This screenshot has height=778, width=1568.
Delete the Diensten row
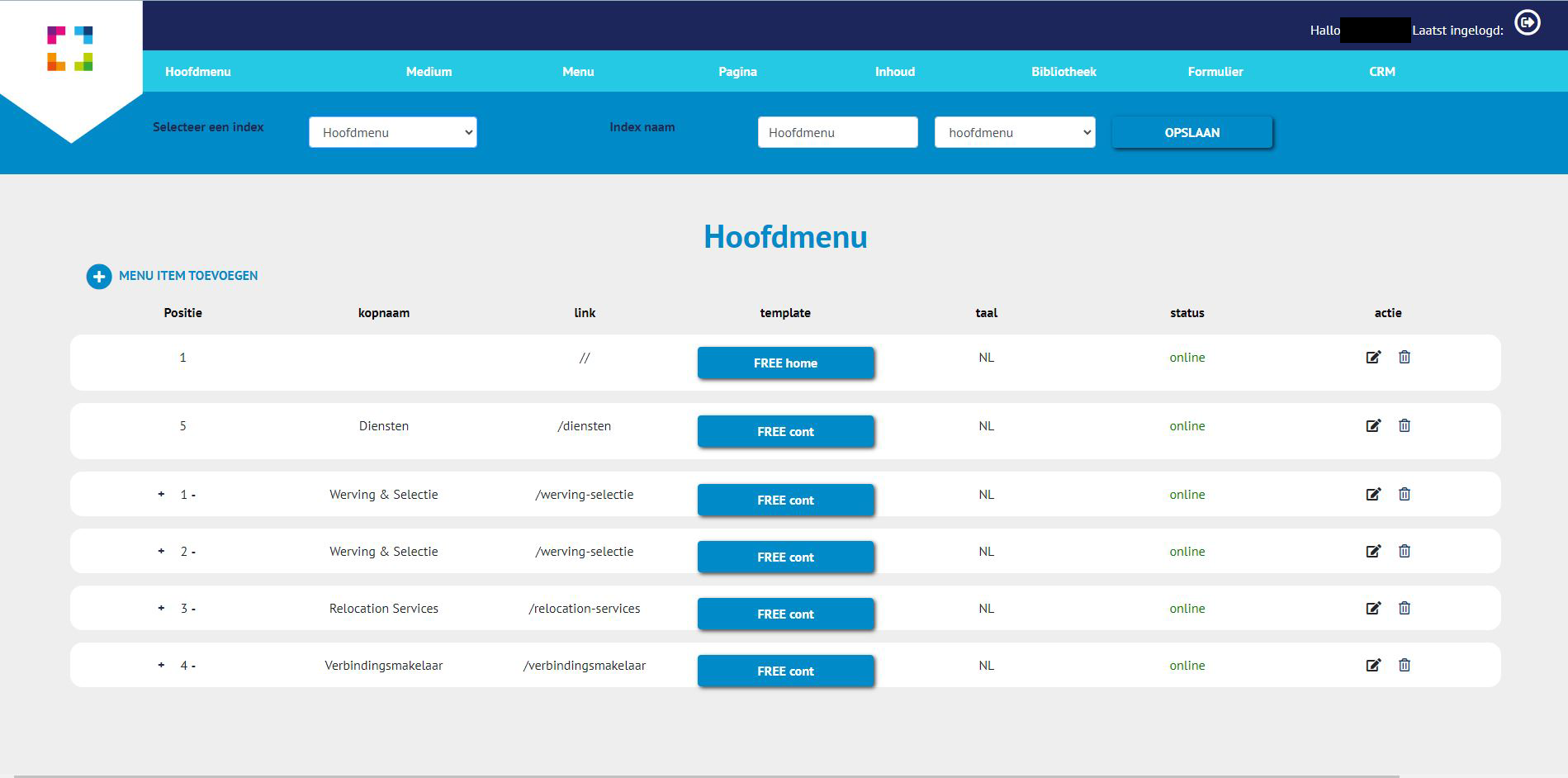click(x=1405, y=425)
